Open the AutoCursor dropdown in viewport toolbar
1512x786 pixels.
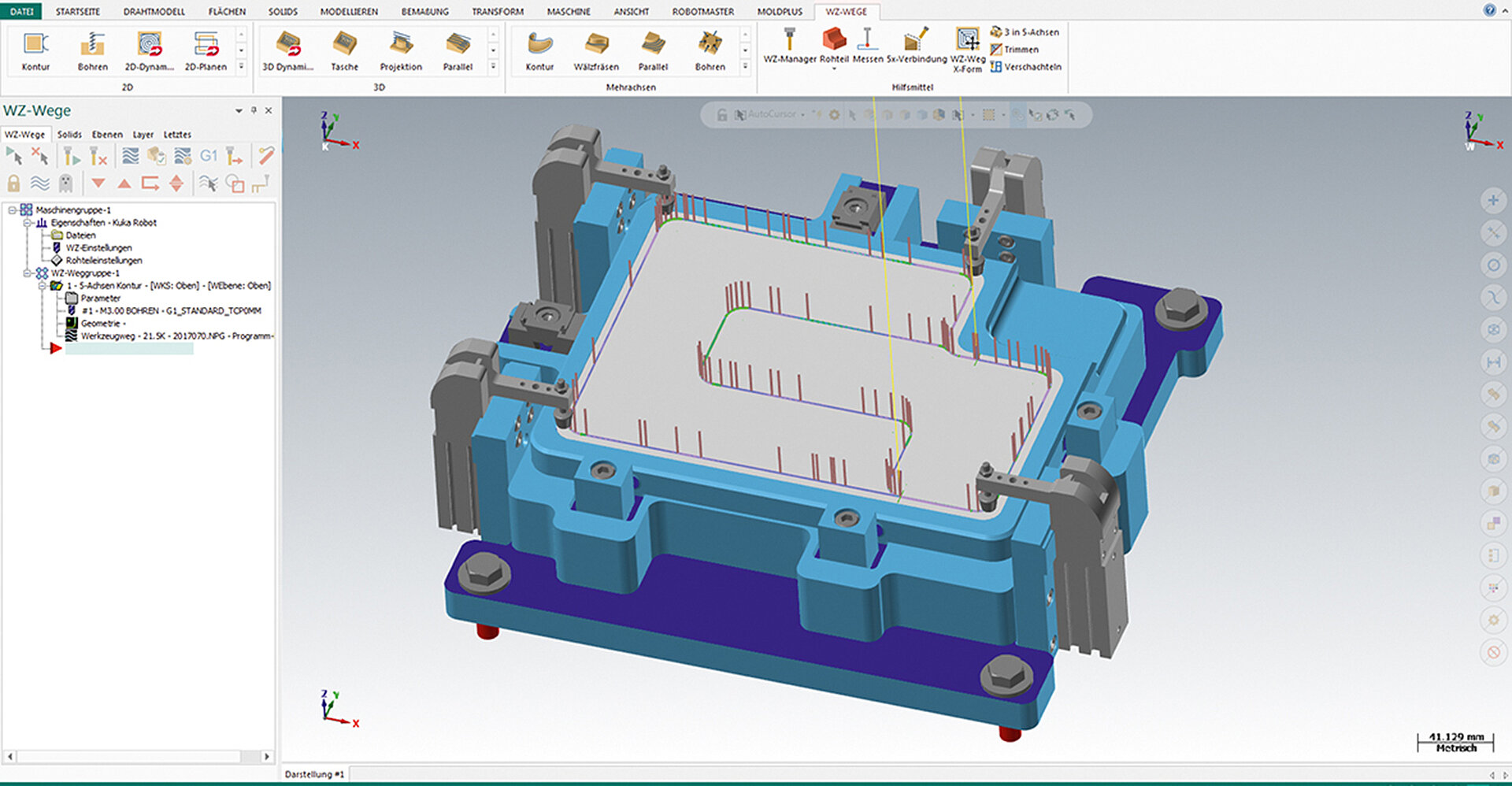(802, 114)
